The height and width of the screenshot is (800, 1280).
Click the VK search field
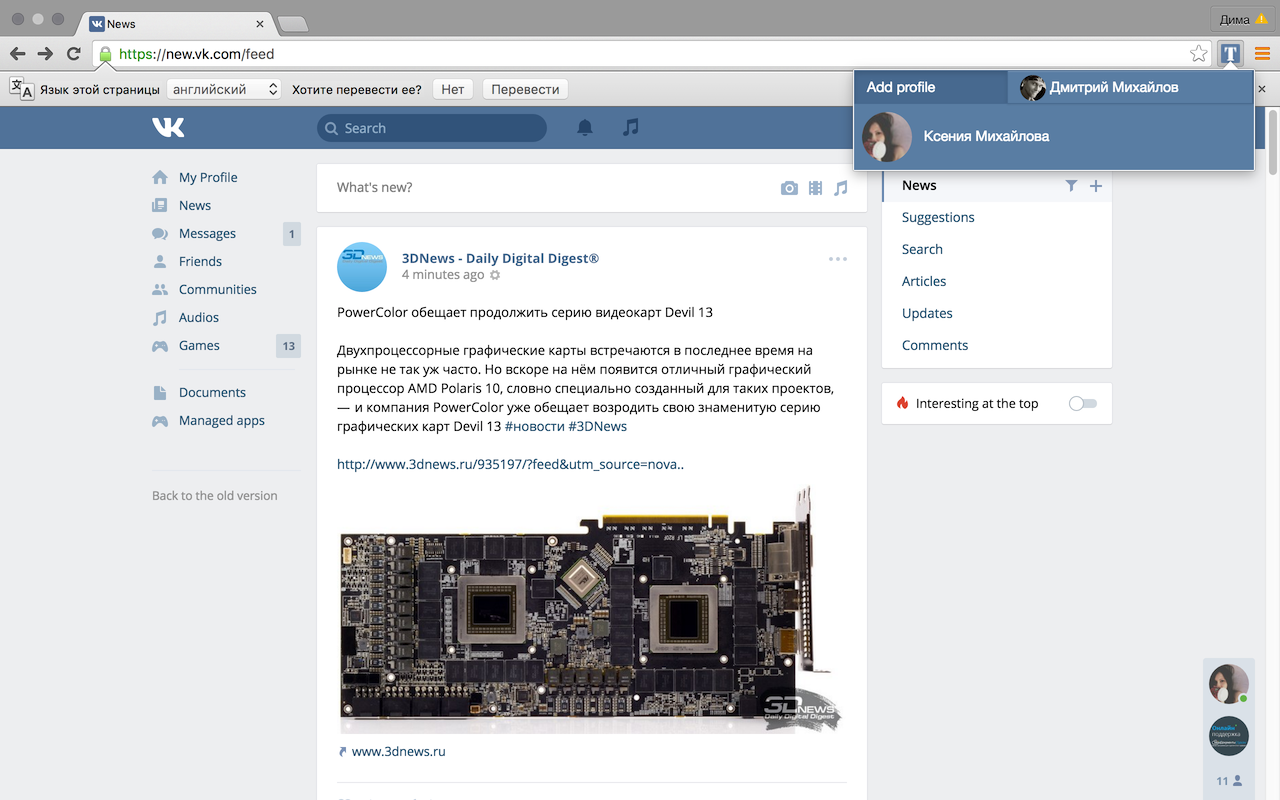tap(432, 128)
